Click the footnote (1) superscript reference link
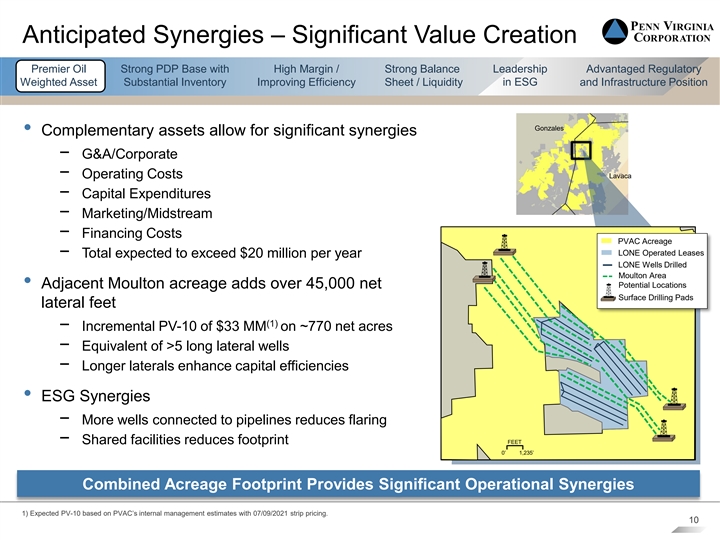Image resolution: width=720 pixels, height=540 pixels. click(x=272, y=323)
